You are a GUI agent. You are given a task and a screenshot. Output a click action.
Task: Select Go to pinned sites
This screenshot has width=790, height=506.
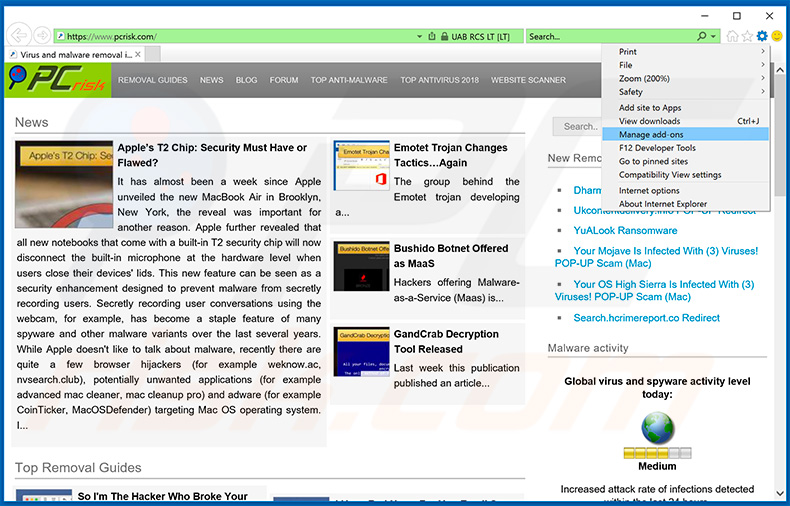pyautogui.click(x=686, y=161)
